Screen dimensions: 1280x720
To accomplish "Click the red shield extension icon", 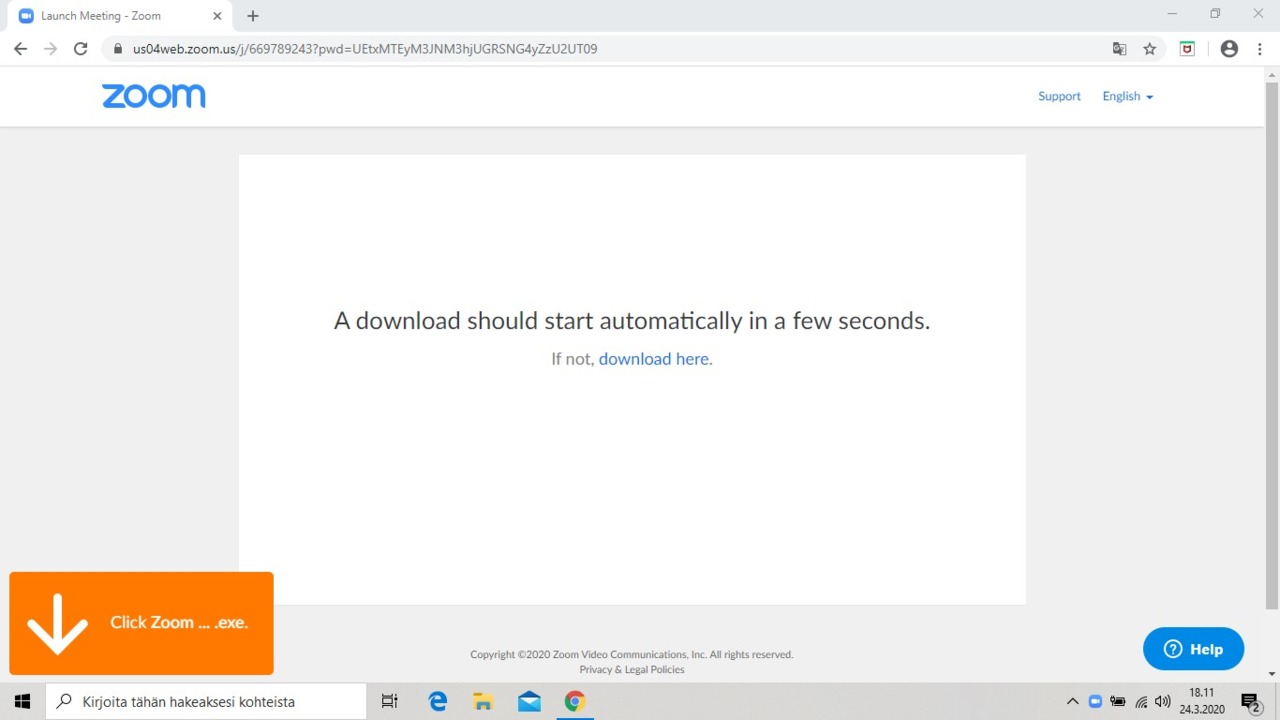I will [x=1187, y=49].
